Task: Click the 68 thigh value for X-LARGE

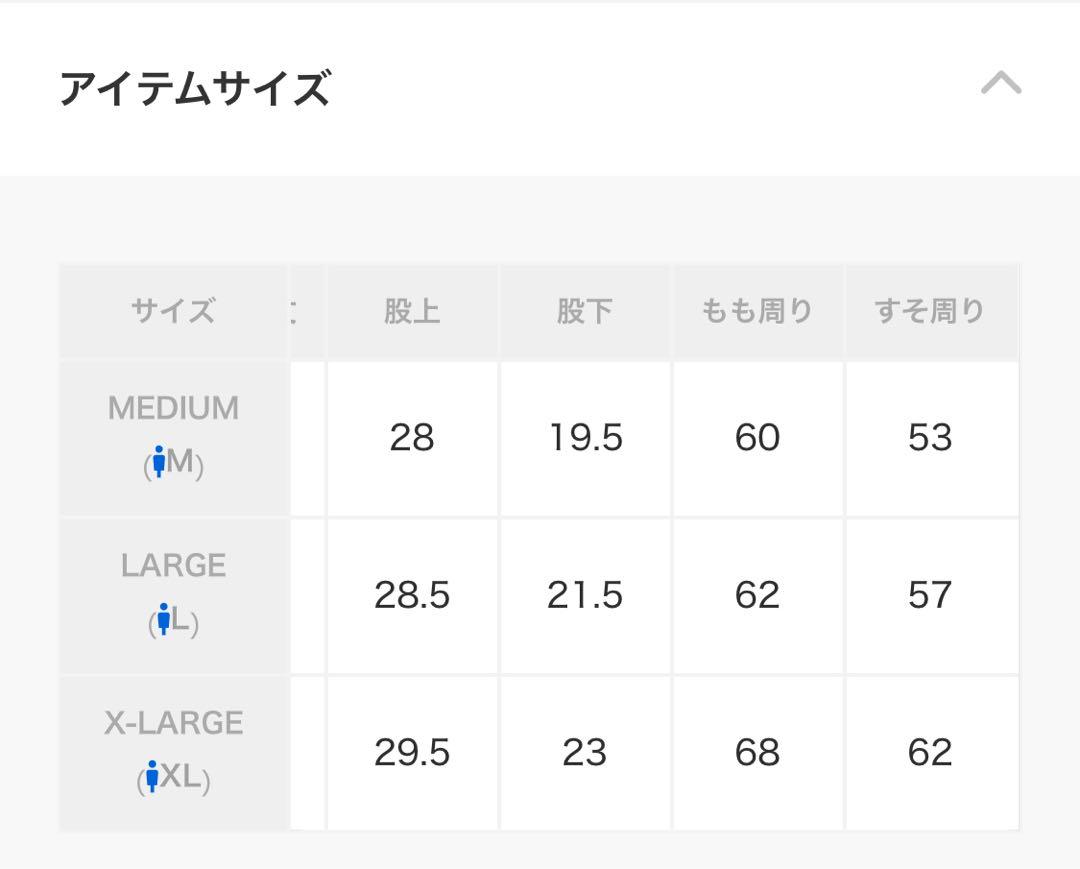Action: [x=758, y=753]
